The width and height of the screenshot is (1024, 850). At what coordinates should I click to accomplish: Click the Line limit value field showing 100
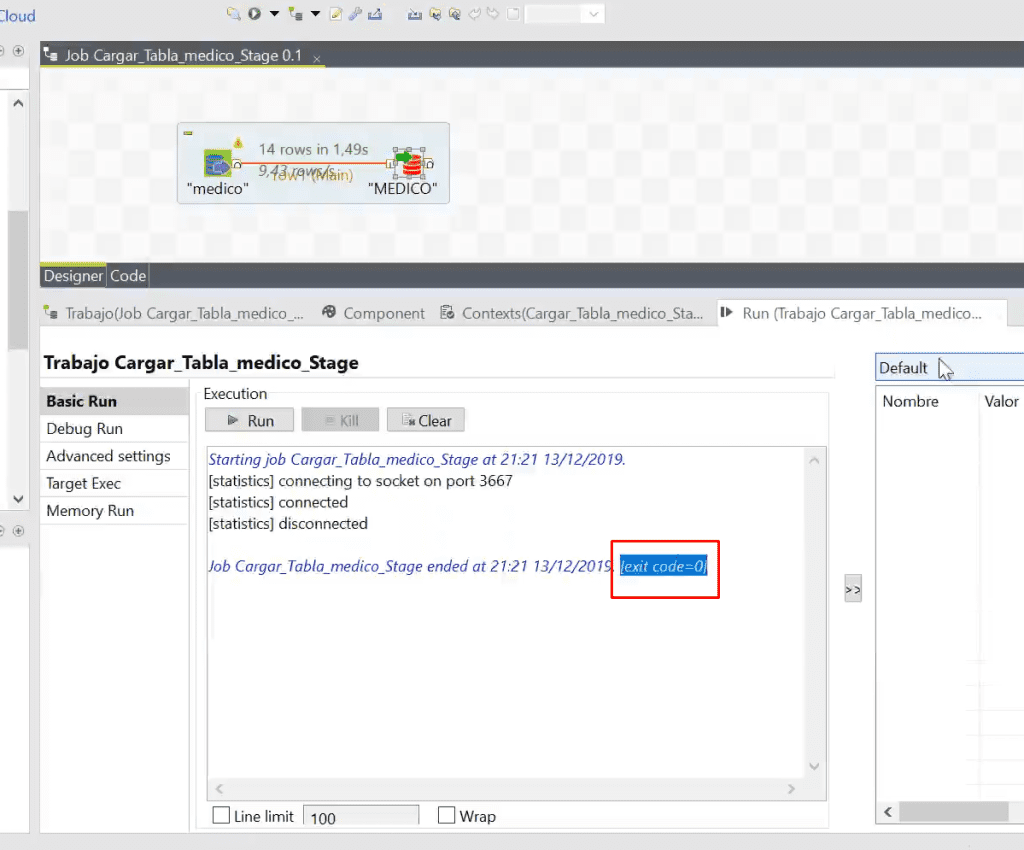click(361, 816)
